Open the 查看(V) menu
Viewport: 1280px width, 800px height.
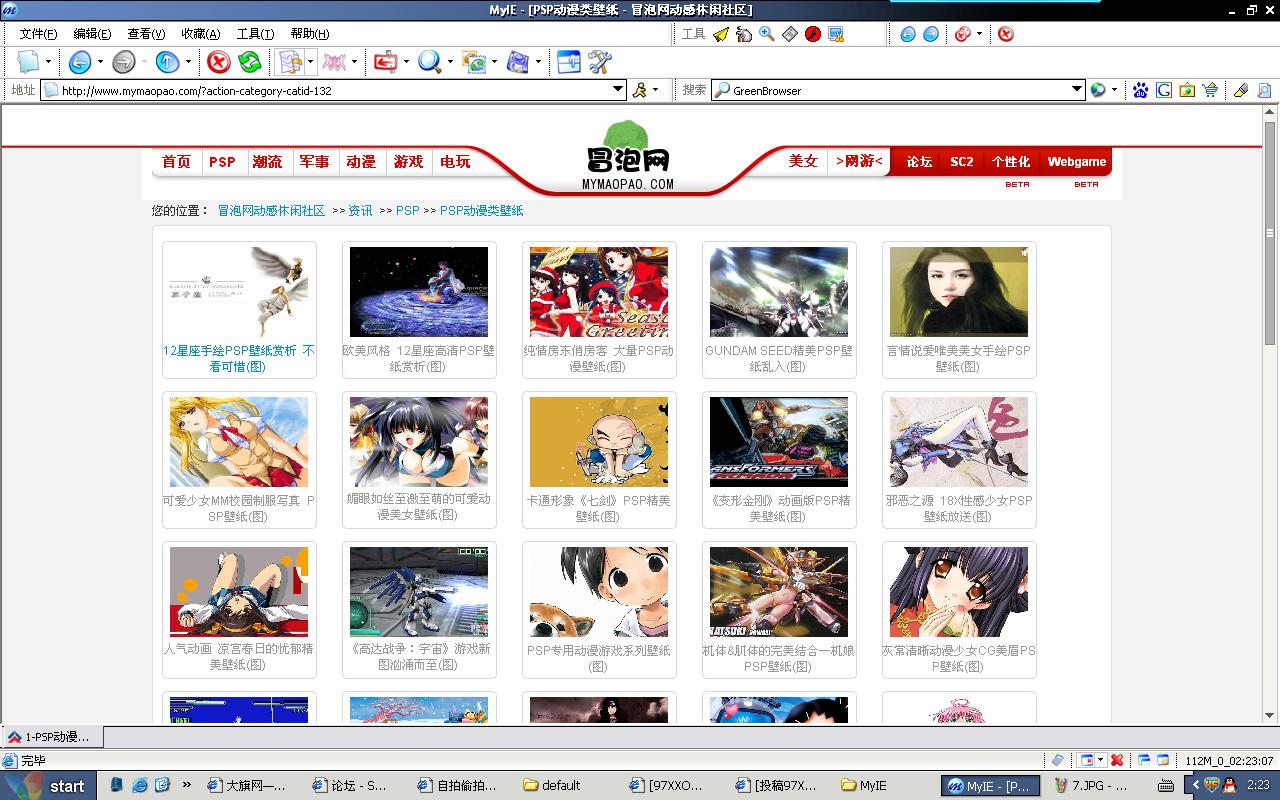tap(146, 34)
